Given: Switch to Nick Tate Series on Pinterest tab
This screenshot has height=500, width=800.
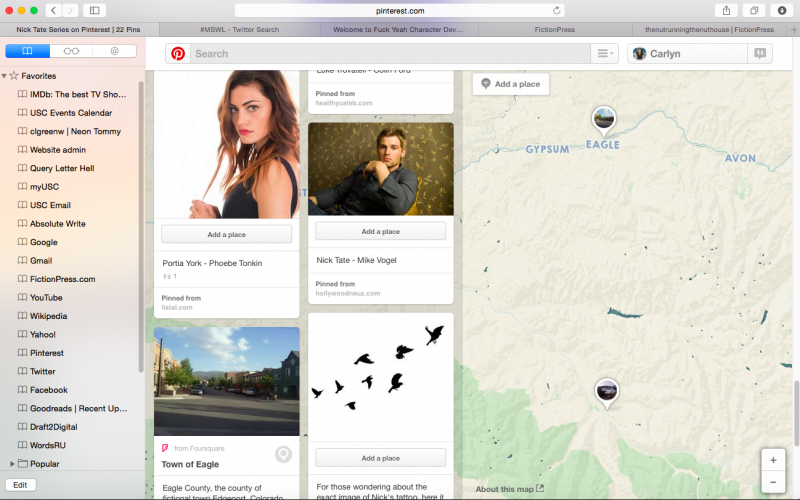Looking at the screenshot, I should pos(78,30).
